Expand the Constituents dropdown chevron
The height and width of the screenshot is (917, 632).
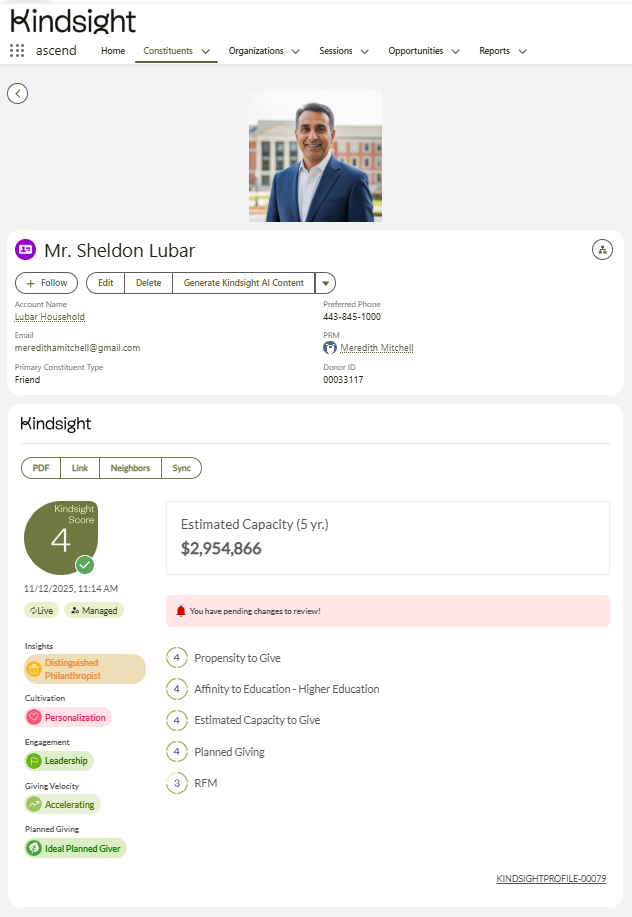point(205,50)
